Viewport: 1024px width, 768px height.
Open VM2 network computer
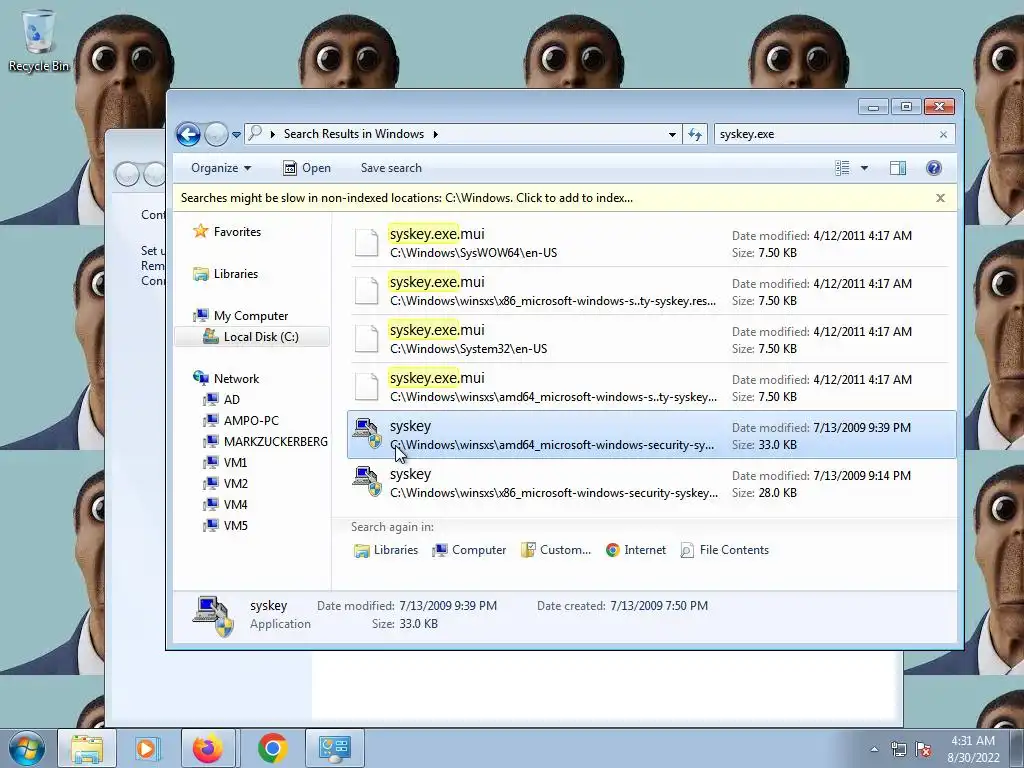tap(225, 483)
